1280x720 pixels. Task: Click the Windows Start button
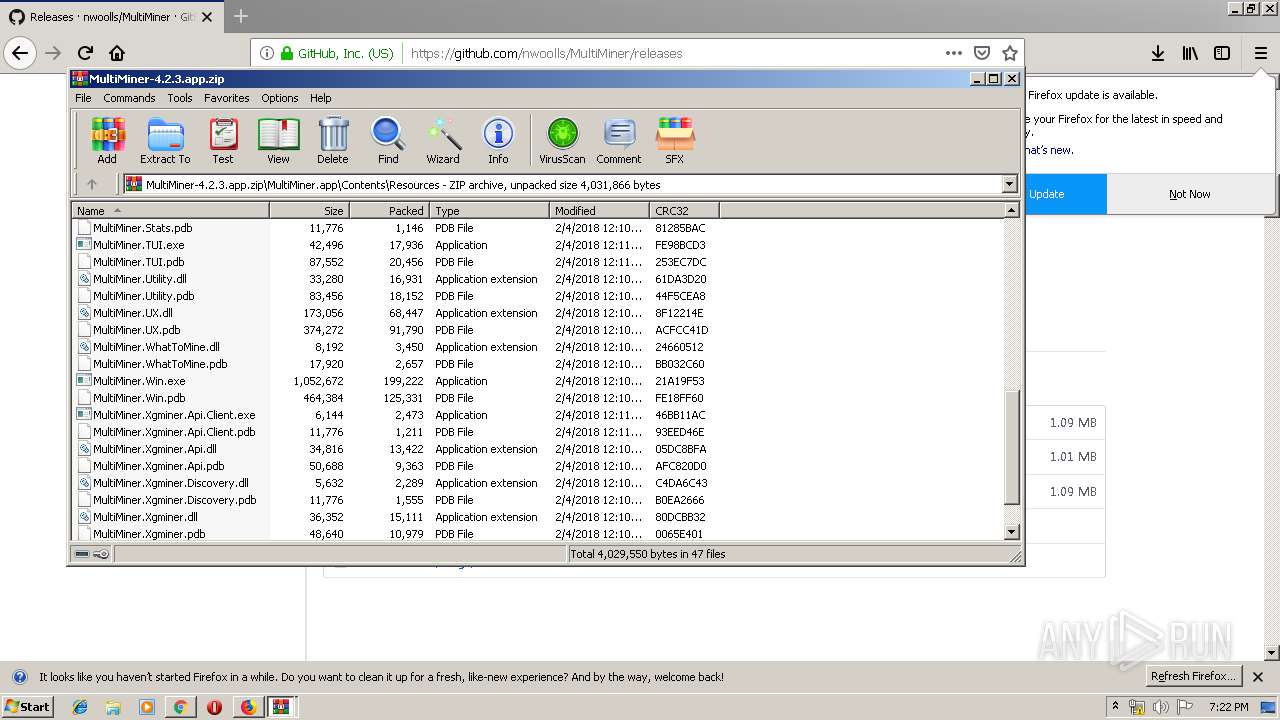(28, 707)
